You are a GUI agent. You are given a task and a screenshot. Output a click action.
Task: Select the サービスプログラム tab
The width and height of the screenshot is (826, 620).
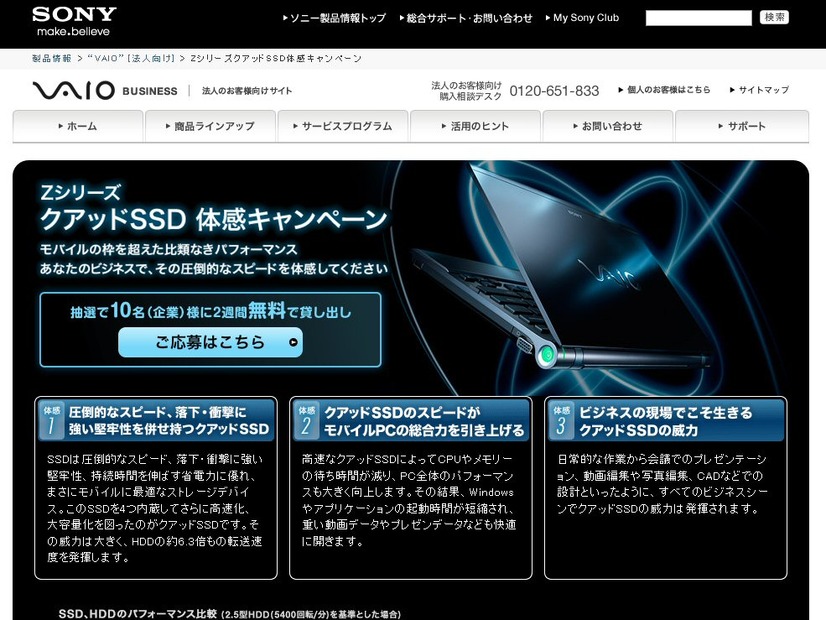[342, 126]
